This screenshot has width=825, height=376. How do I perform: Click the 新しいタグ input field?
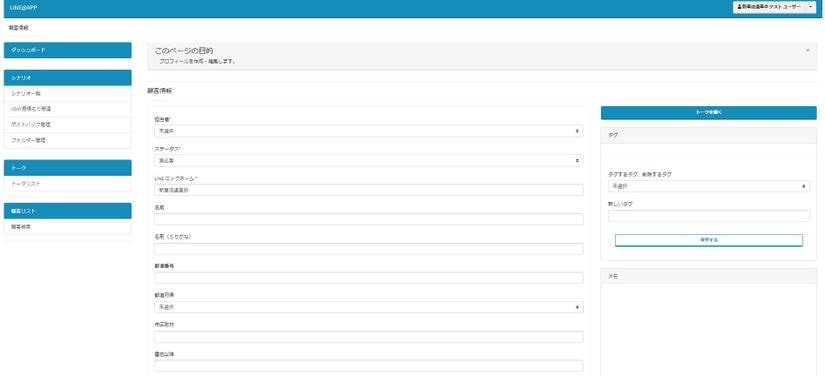pos(709,216)
